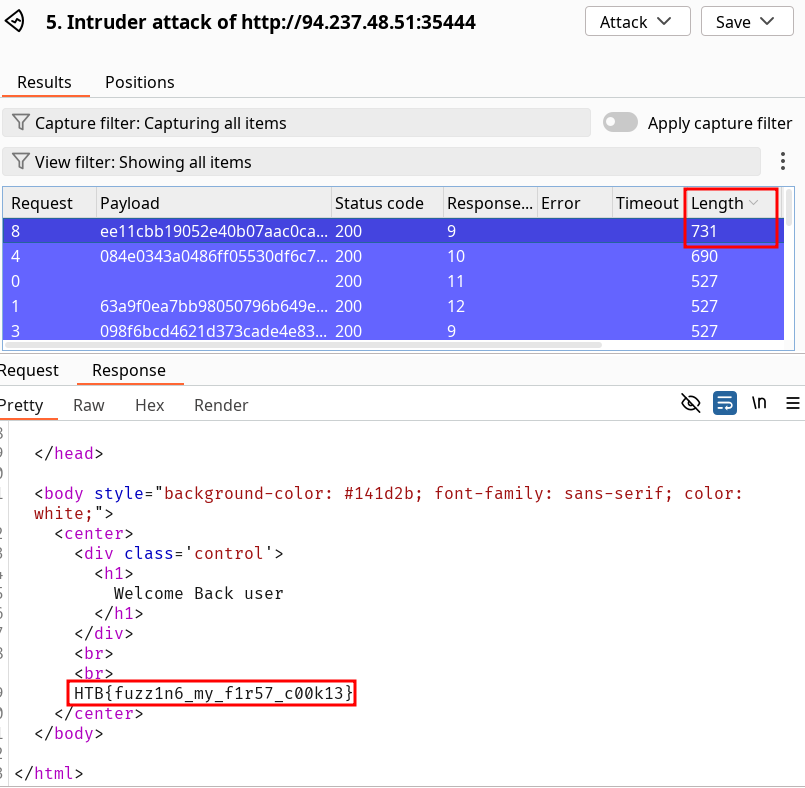Toggle the word wrap icon in response viewer
This screenshot has width=805, height=788.
pyautogui.click(x=725, y=403)
